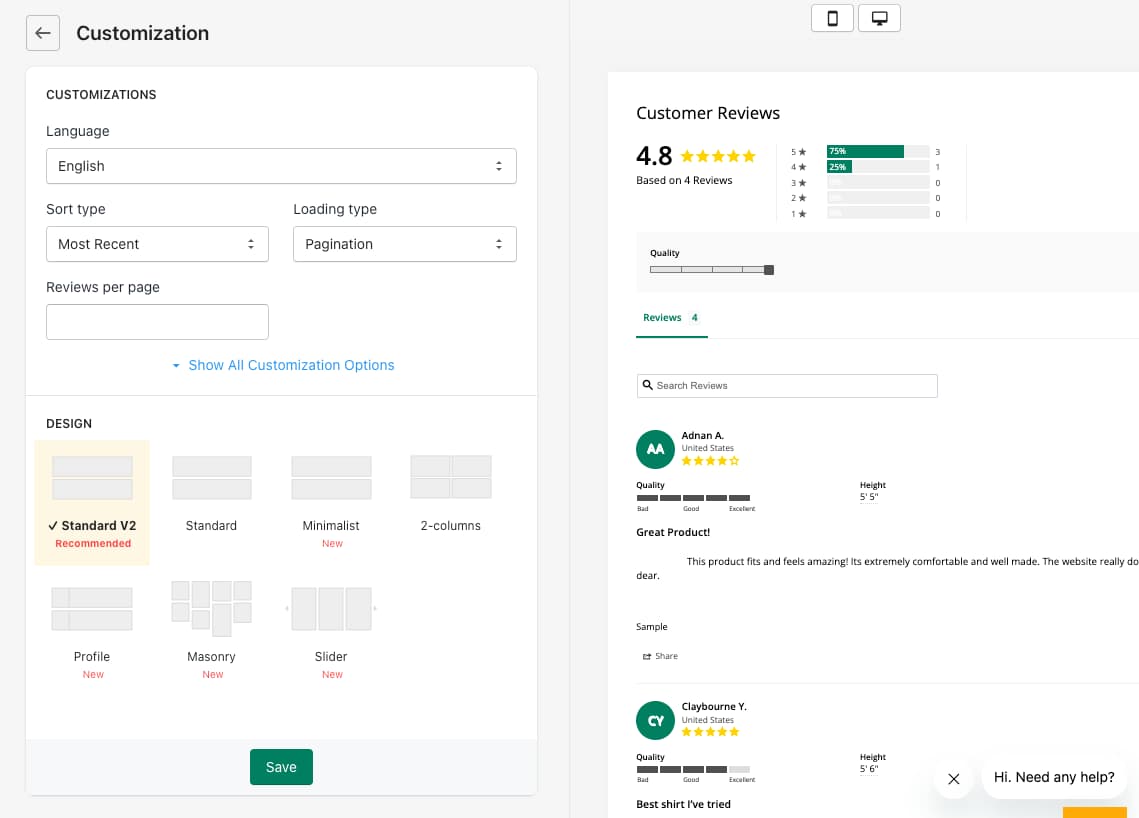Image resolution: width=1139 pixels, height=818 pixels.
Task: Click Claybourne Y.'s star rating
Action: pyautogui.click(x=710, y=732)
